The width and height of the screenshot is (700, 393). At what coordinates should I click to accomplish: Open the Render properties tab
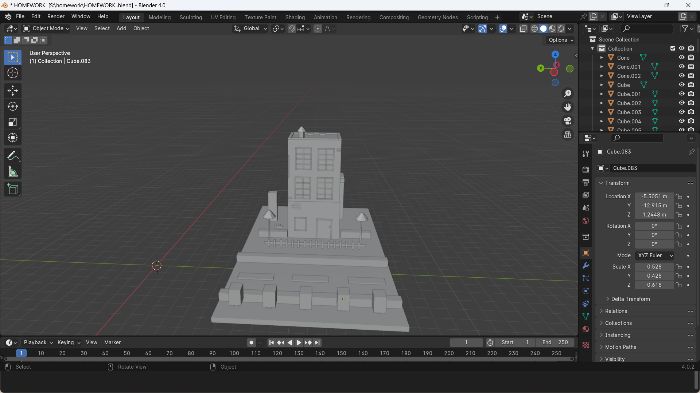586,170
